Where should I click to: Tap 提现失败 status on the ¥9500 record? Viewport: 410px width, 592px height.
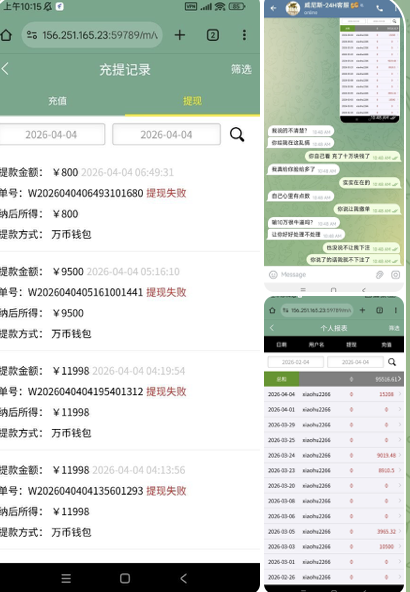click(166, 292)
